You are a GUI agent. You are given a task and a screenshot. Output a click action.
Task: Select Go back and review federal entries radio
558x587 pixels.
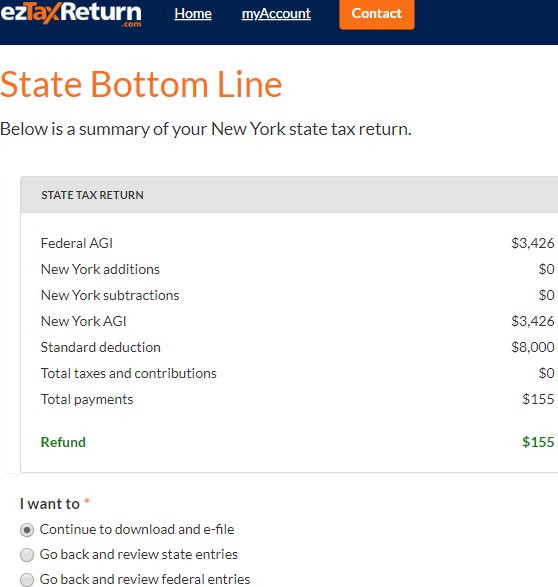[x=27, y=580]
